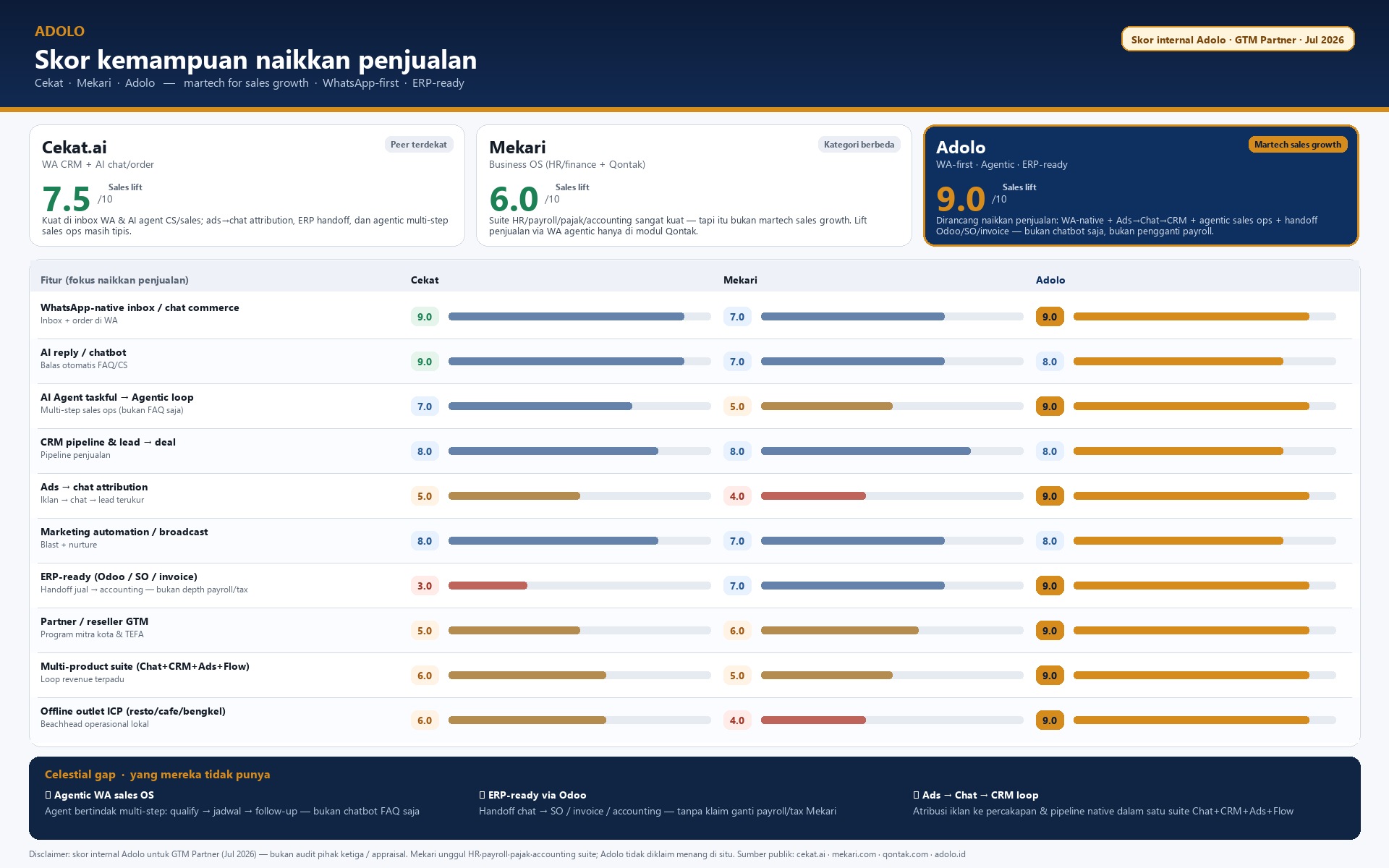1389x868 pixels.
Task: Select the "Agentic WA sales OS" item in footer panel
Action: coord(100,795)
